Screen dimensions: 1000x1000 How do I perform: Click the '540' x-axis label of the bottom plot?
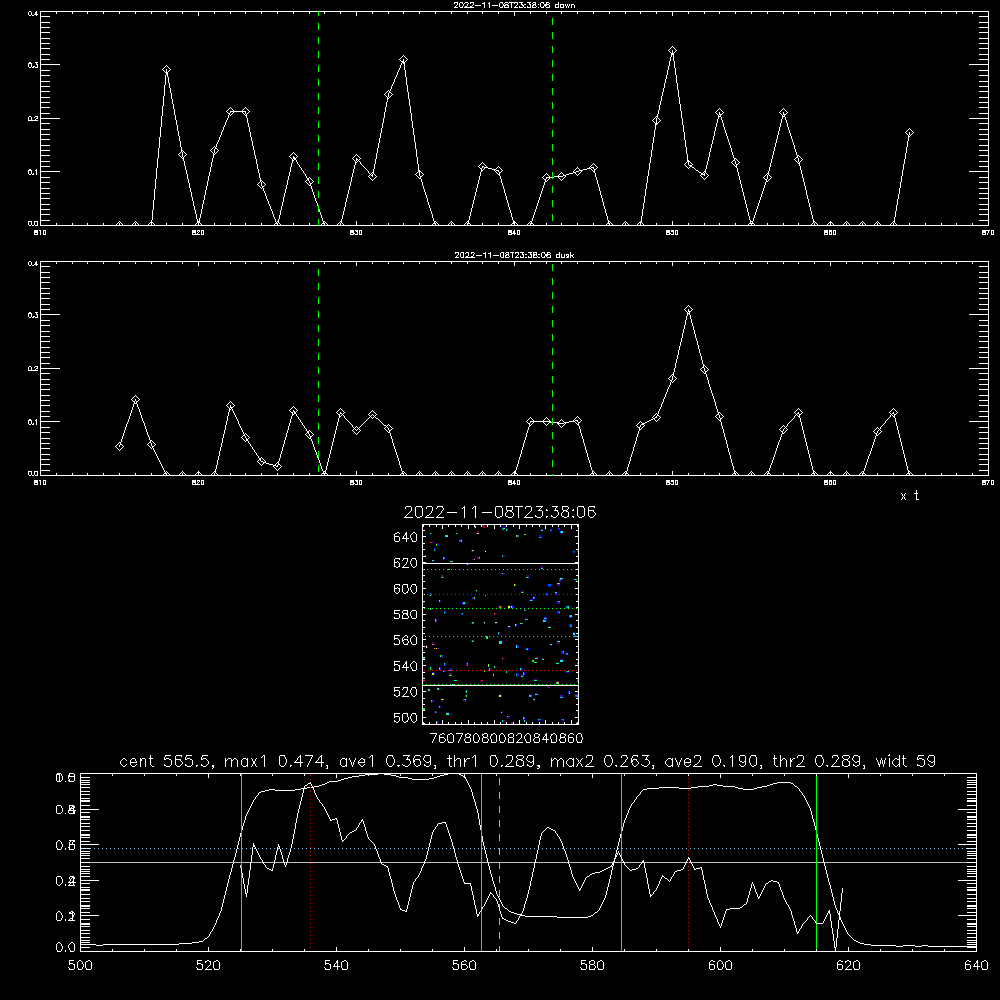tap(336, 966)
